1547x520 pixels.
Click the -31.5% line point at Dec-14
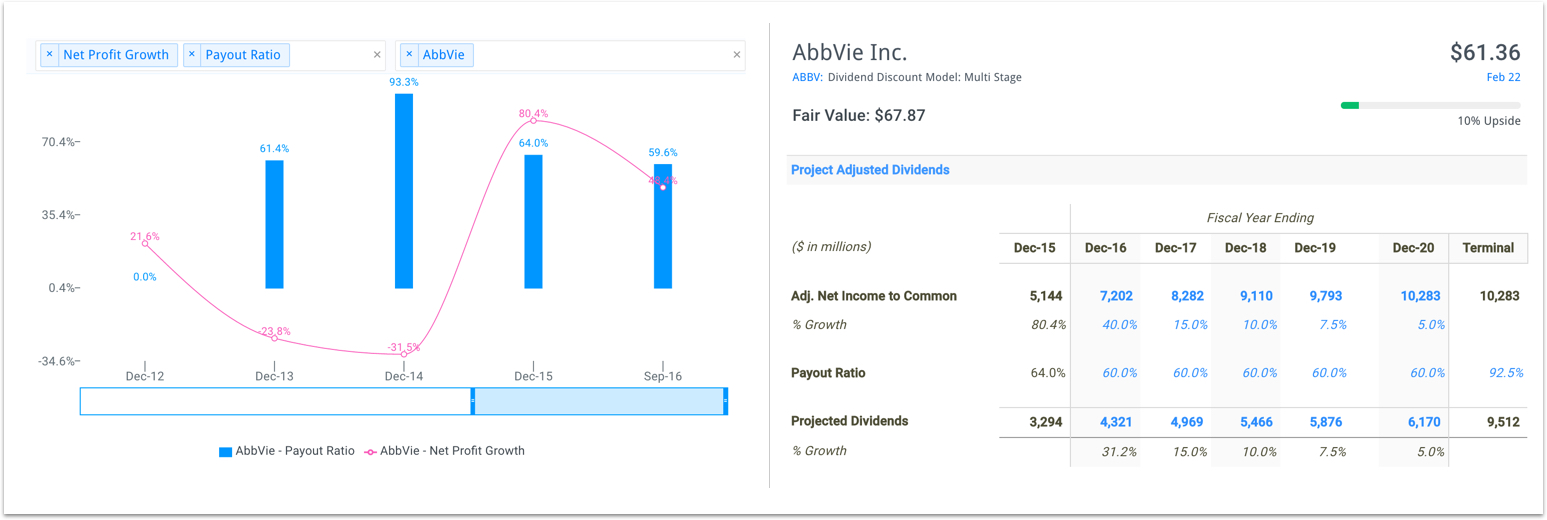[x=404, y=354]
